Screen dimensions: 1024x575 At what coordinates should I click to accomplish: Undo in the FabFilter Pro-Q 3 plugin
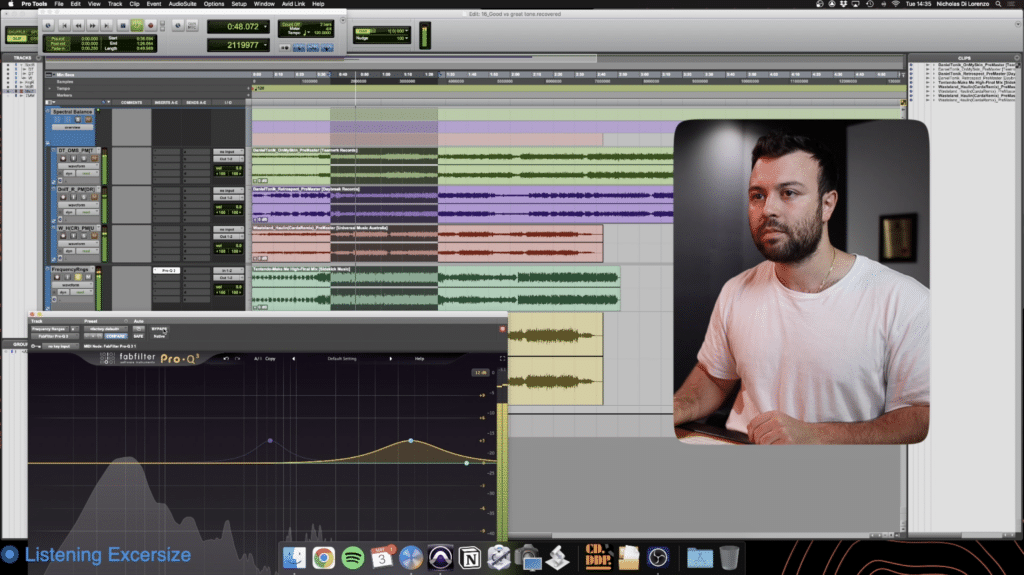point(226,359)
